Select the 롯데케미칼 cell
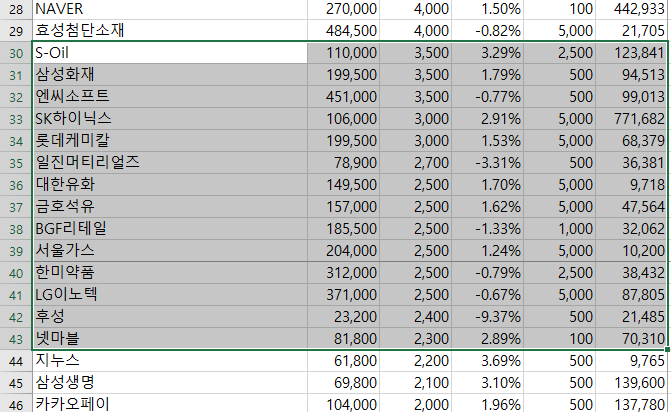This screenshot has width=671, height=412. tap(170, 141)
